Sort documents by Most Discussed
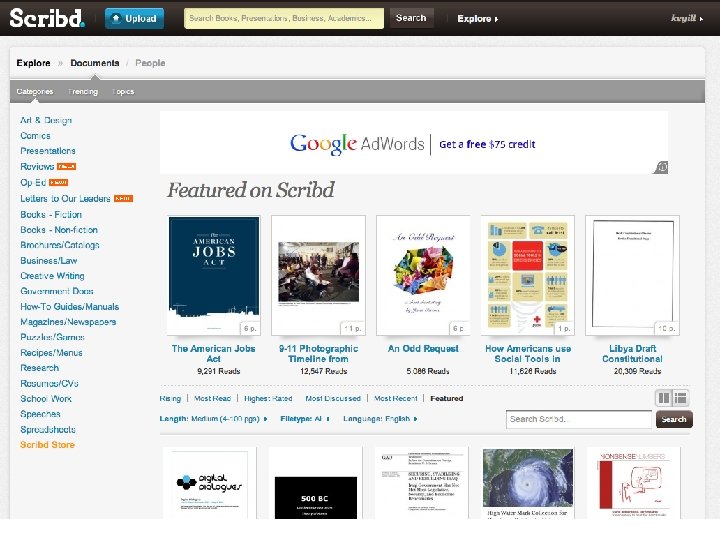 pos(333,398)
